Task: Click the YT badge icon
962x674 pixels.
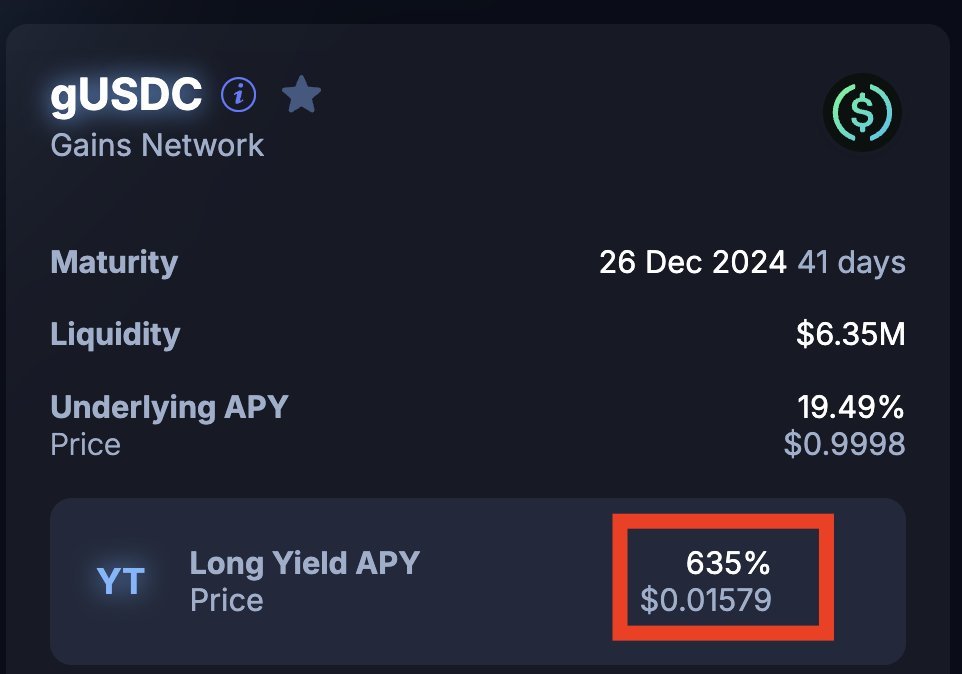Action: 121,581
